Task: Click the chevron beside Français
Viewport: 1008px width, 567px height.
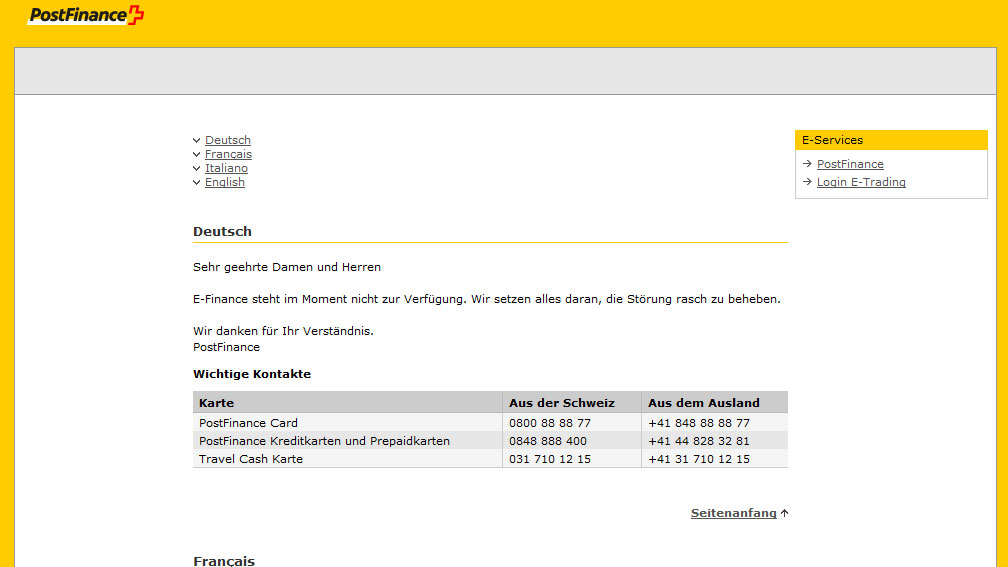Action: (197, 154)
